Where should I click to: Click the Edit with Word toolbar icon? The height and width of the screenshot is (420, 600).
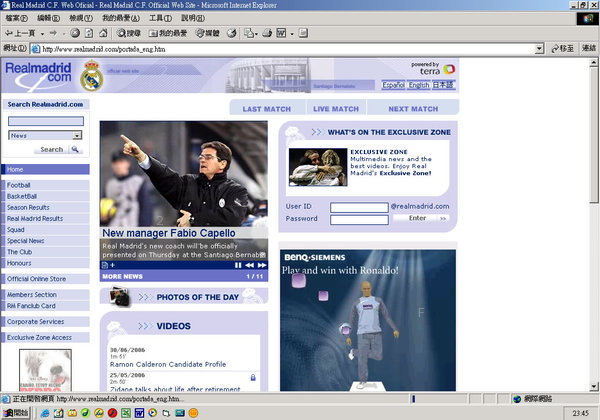click(x=281, y=33)
